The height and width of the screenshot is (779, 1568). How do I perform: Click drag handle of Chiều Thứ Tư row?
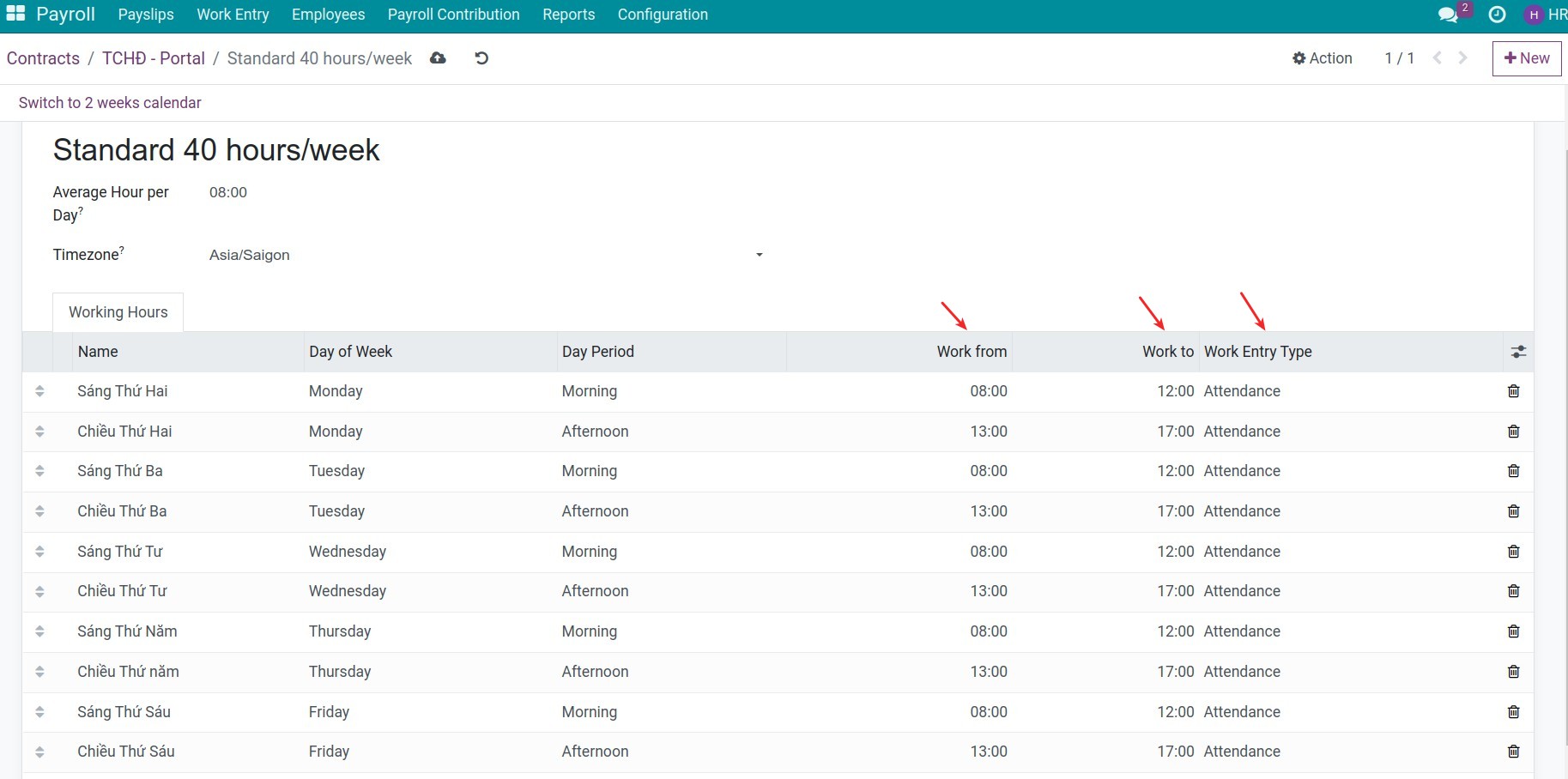pos(39,591)
